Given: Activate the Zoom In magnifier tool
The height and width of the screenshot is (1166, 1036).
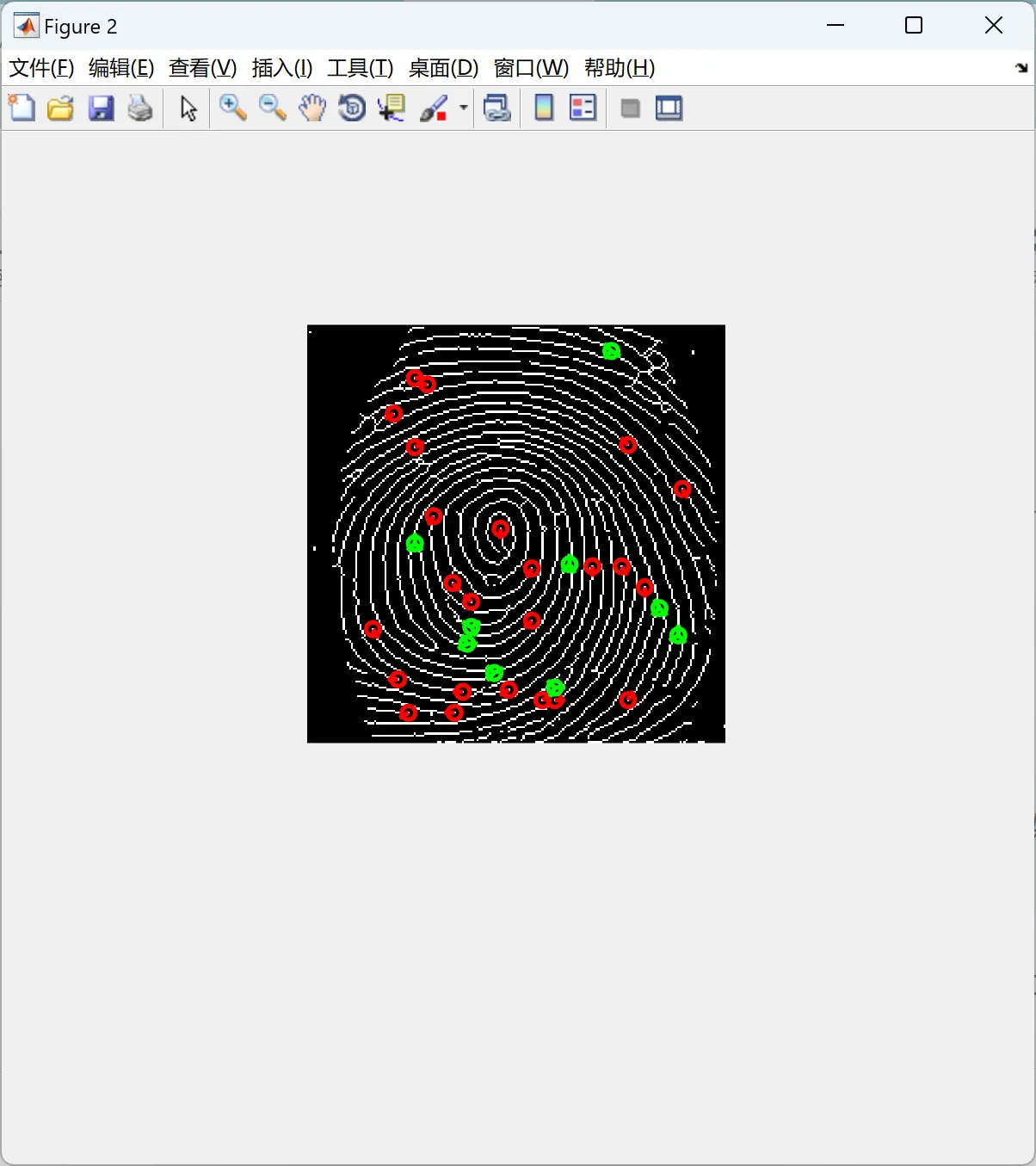Looking at the screenshot, I should point(232,108).
